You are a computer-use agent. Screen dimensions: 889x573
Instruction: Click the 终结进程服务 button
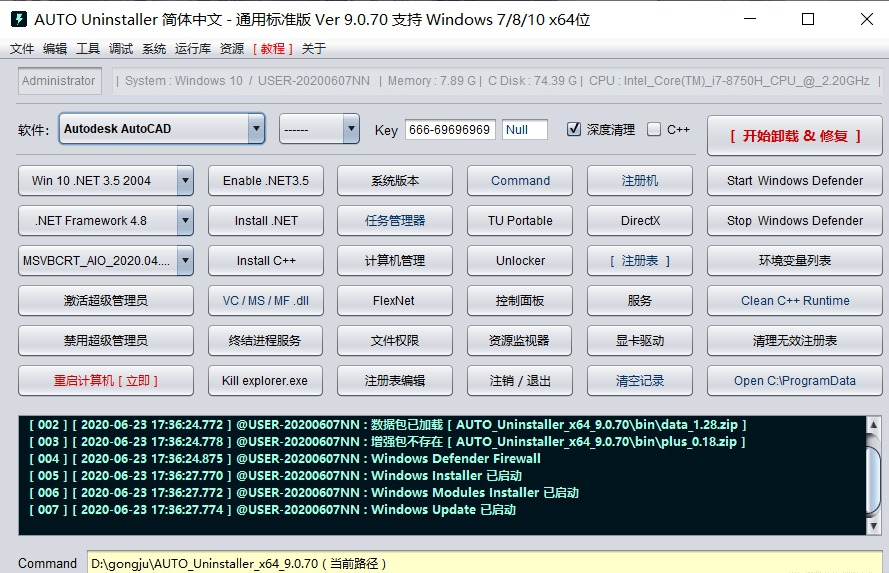point(266,341)
